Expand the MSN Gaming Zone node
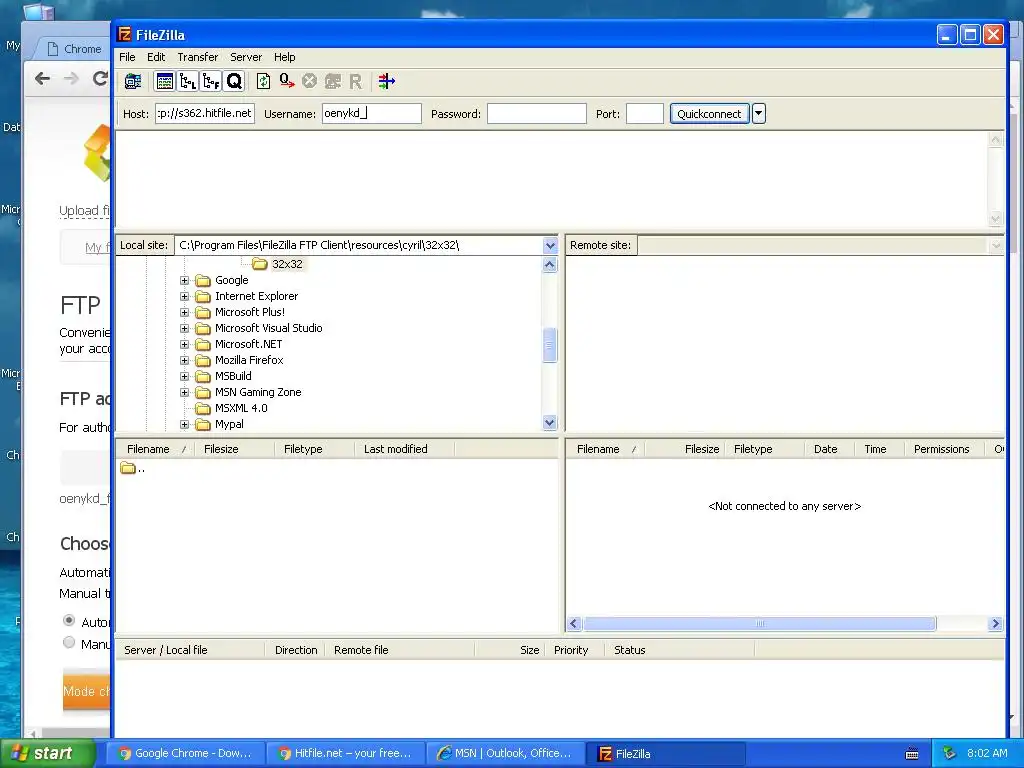 [x=185, y=392]
